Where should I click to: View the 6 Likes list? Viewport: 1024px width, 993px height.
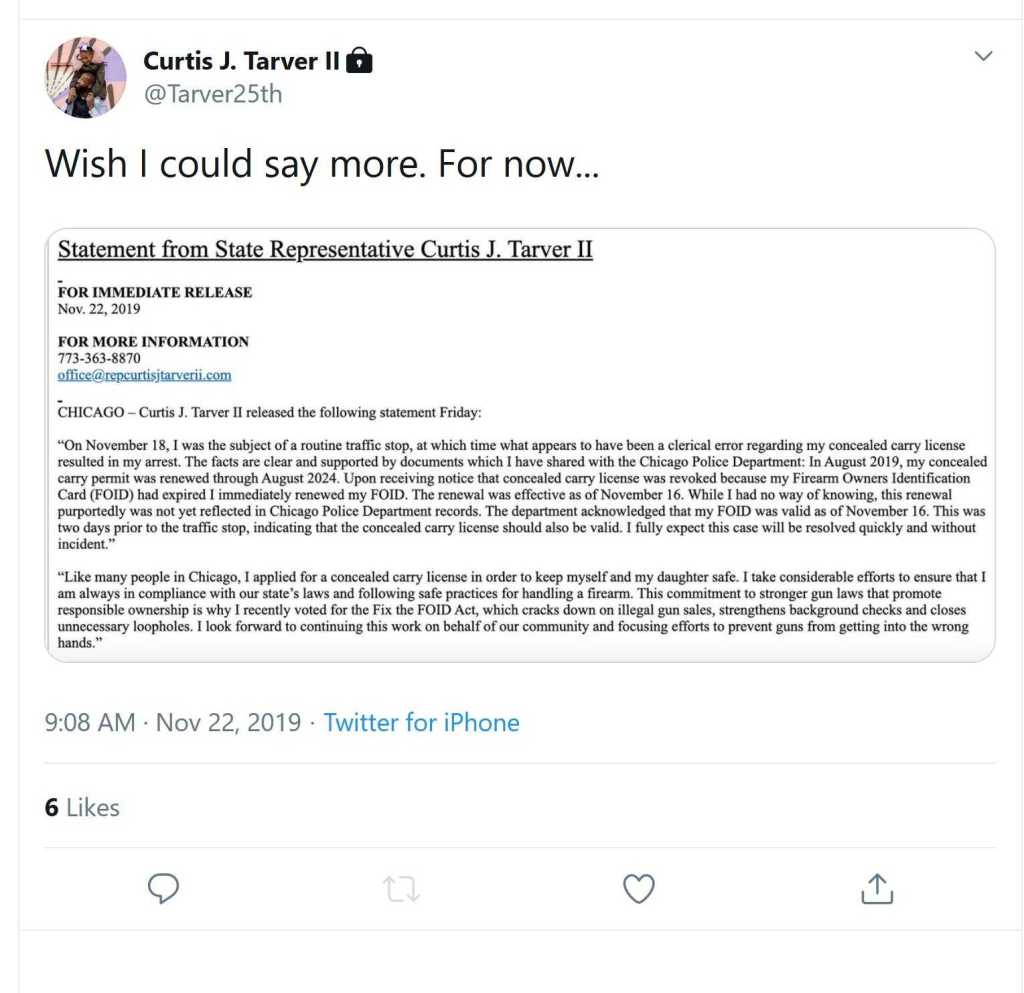(82, 808)
